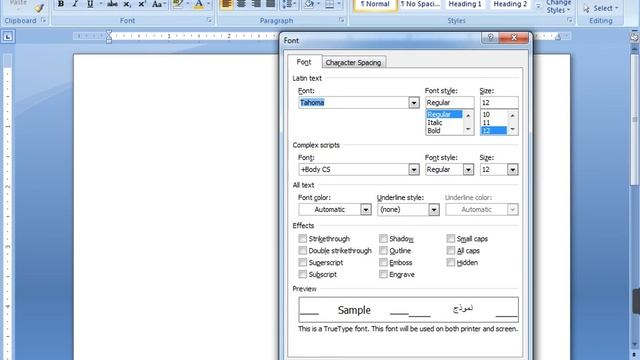Apply the No Spacing style
This screenshot has width=640, height=360.
click(420, 4)
